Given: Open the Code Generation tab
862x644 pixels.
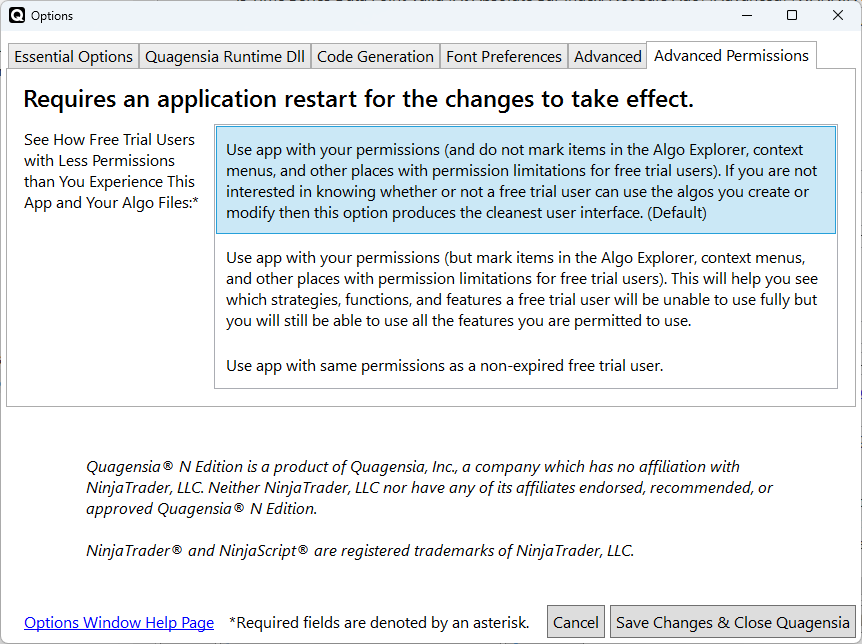Looking at the screenshot, I should click(375, 57).
